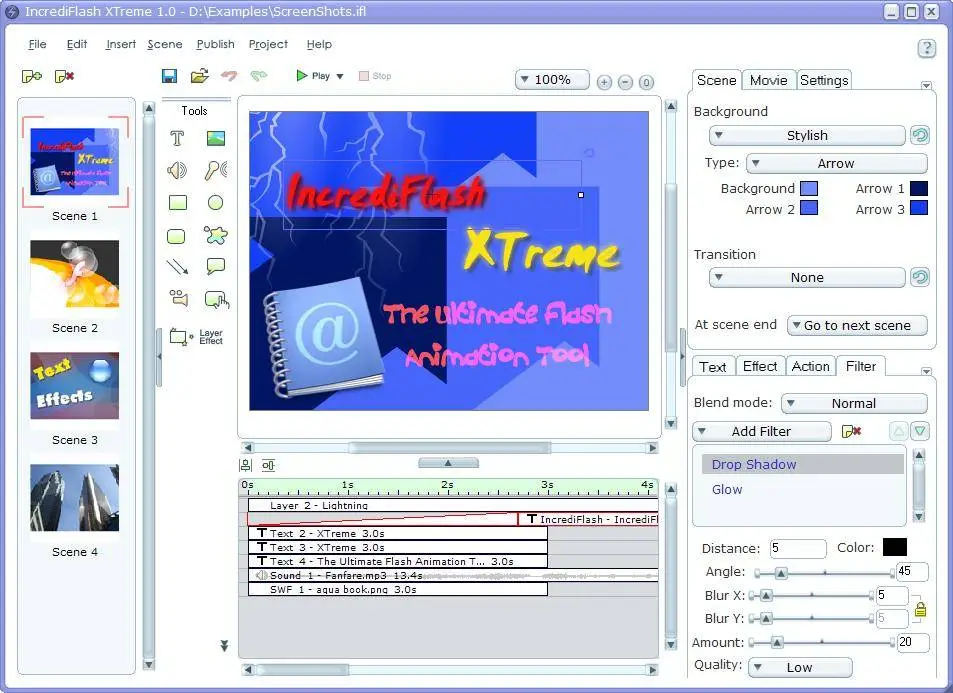Move the filter up in the list
The height and width of the screenshot is (693, 953).
(898, 431)
